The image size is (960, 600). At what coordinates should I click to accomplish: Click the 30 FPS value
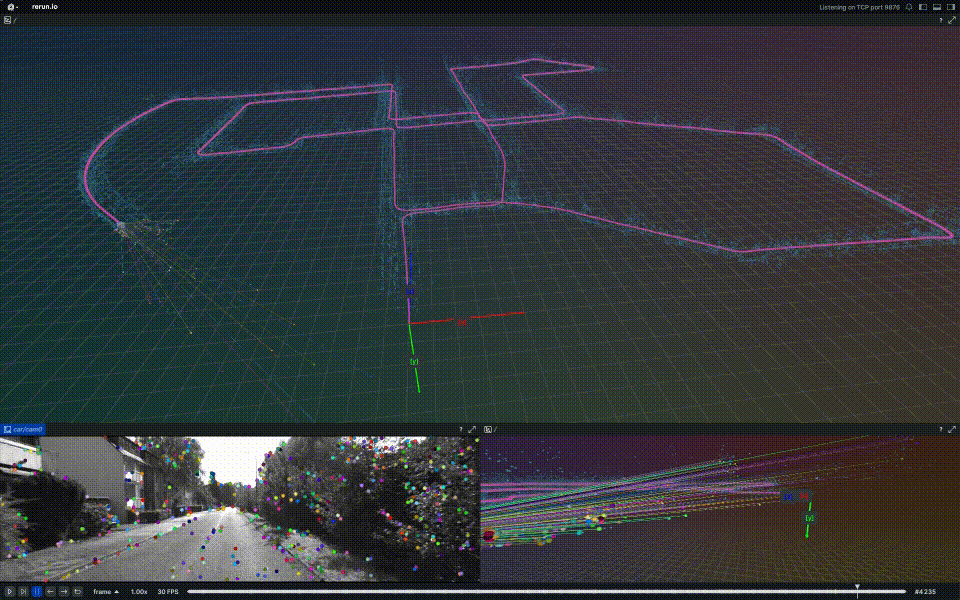tap(168, 592)
